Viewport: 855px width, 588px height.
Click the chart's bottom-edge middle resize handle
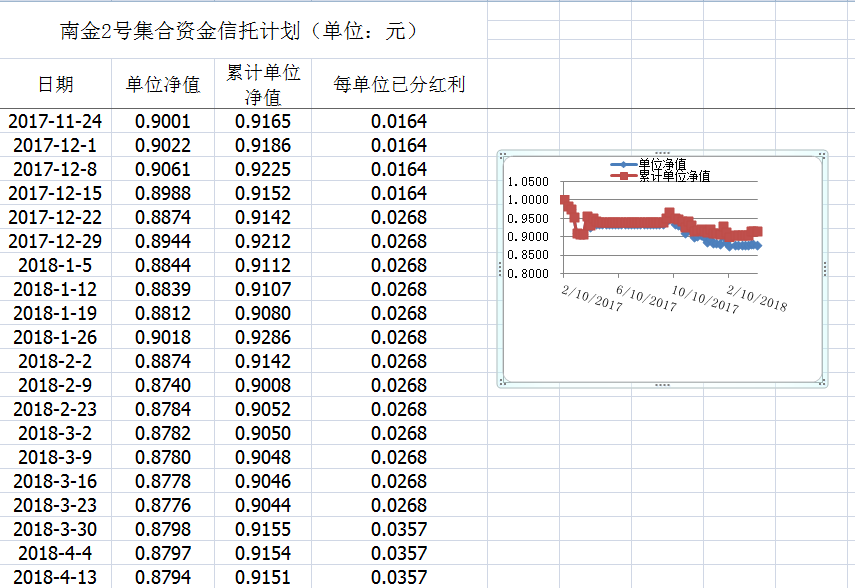click(661, 385)
